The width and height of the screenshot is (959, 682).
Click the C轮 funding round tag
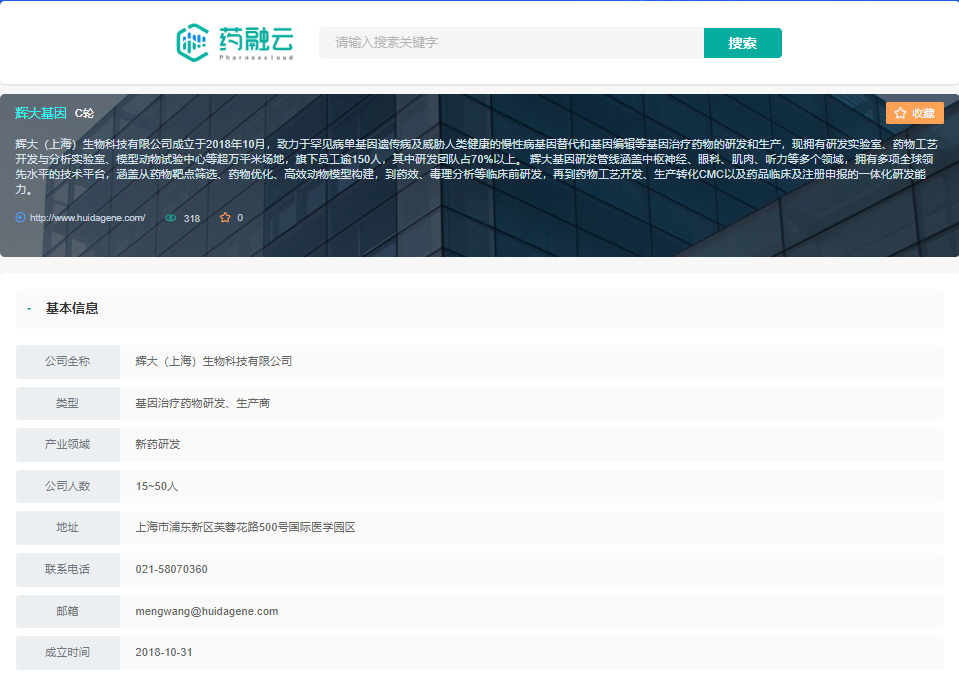(84, 113)
